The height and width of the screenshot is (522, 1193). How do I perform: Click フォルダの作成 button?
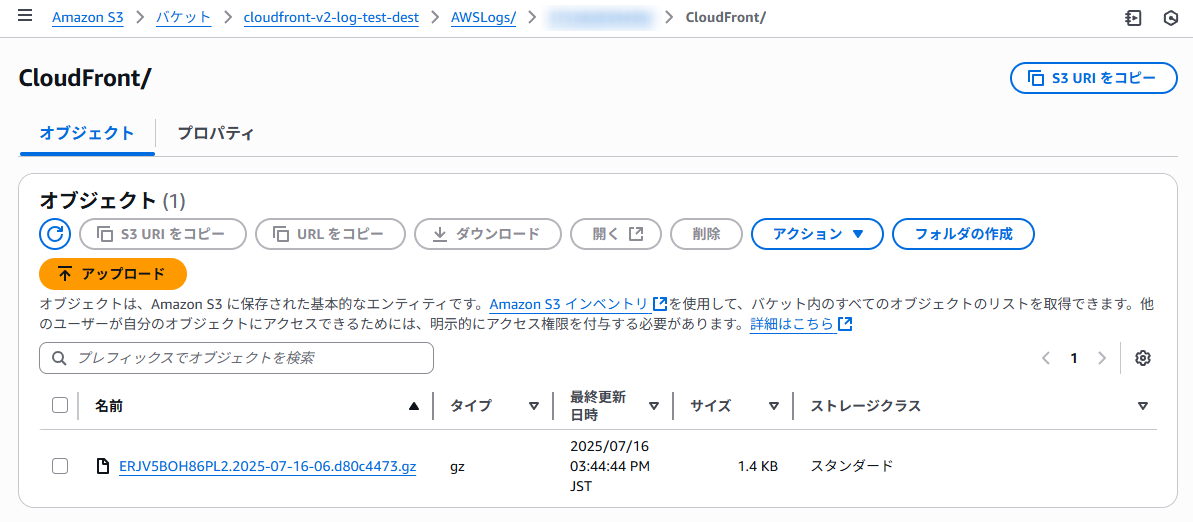click(x=963, y=234)
